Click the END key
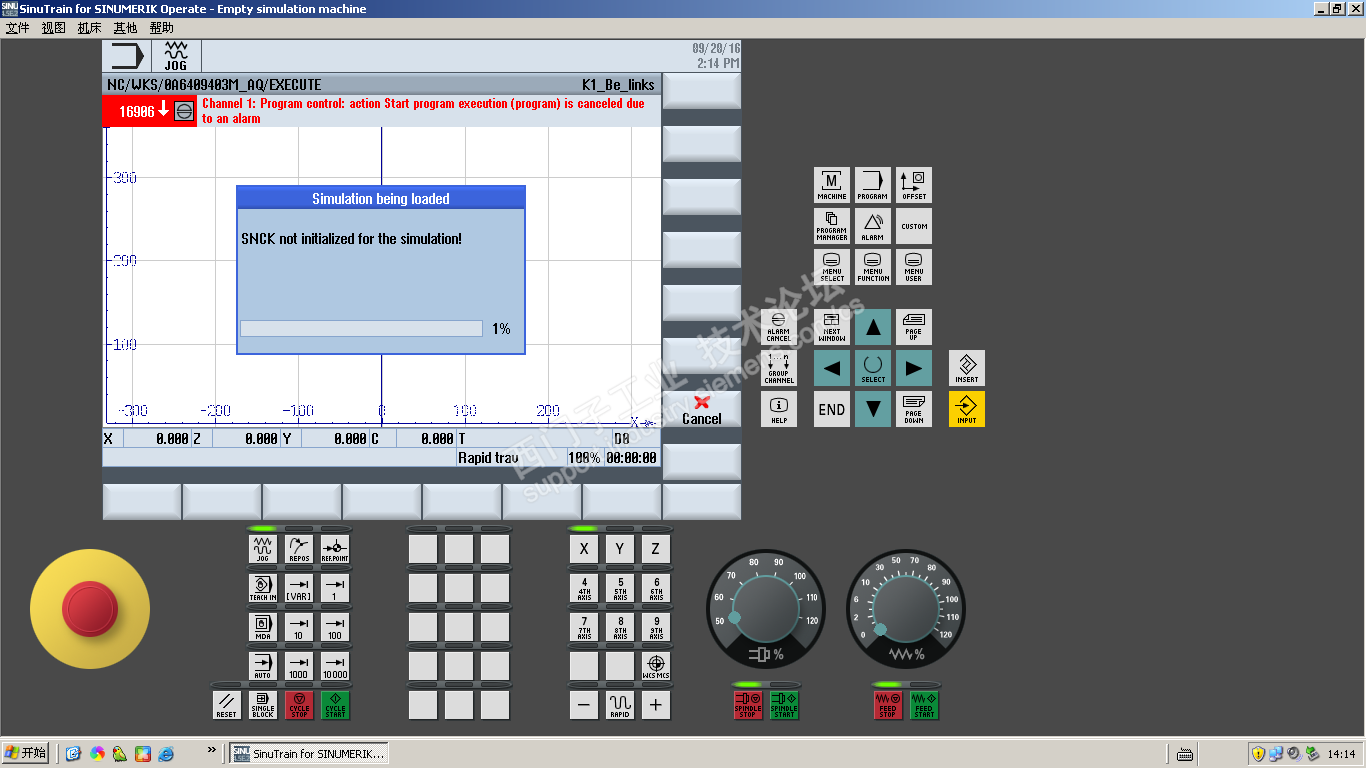Screen dimensions: 1366x768 [x=832, y=409]
